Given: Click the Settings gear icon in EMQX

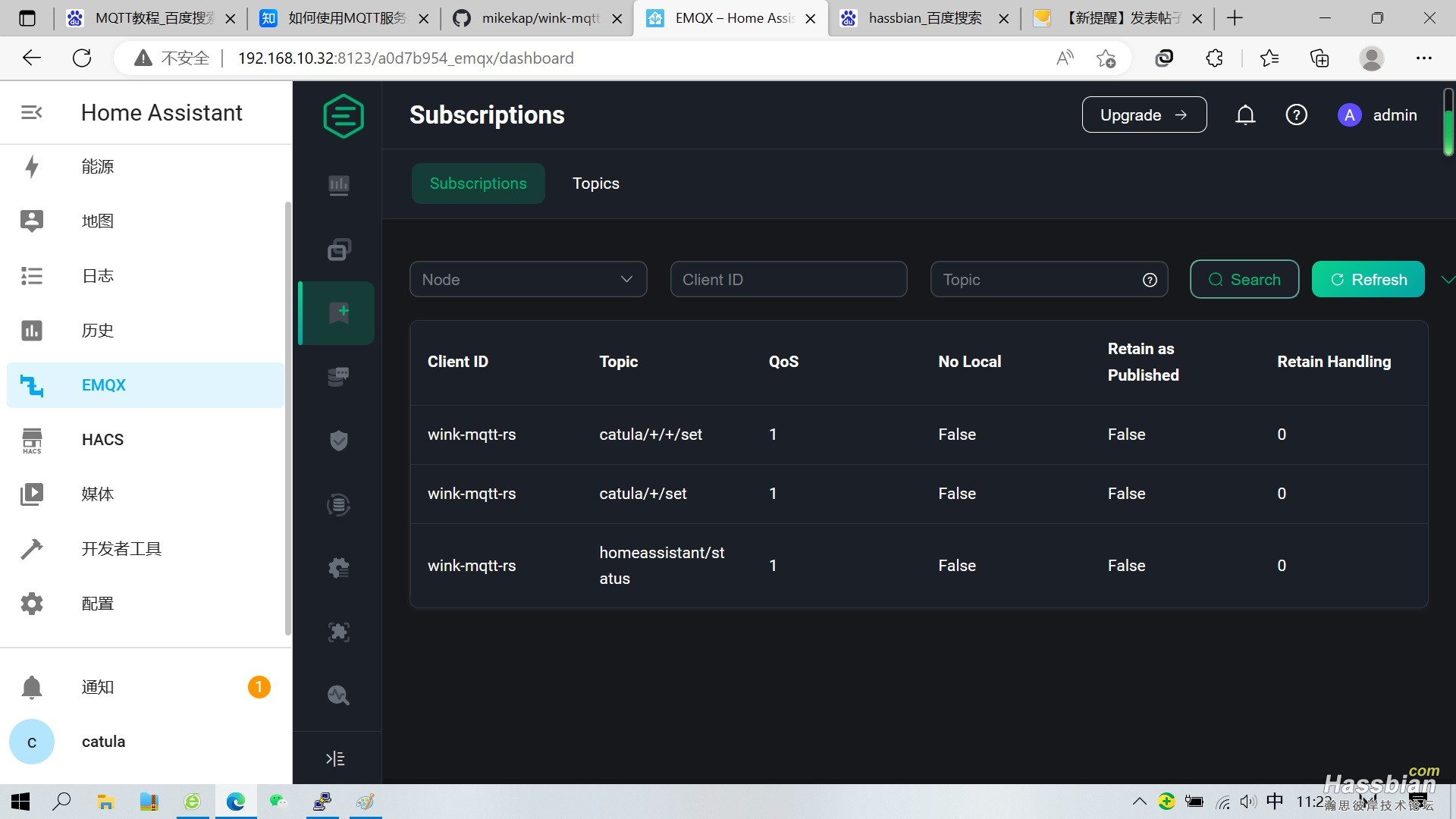Looking at the screenshot, I should coord(338,567).
